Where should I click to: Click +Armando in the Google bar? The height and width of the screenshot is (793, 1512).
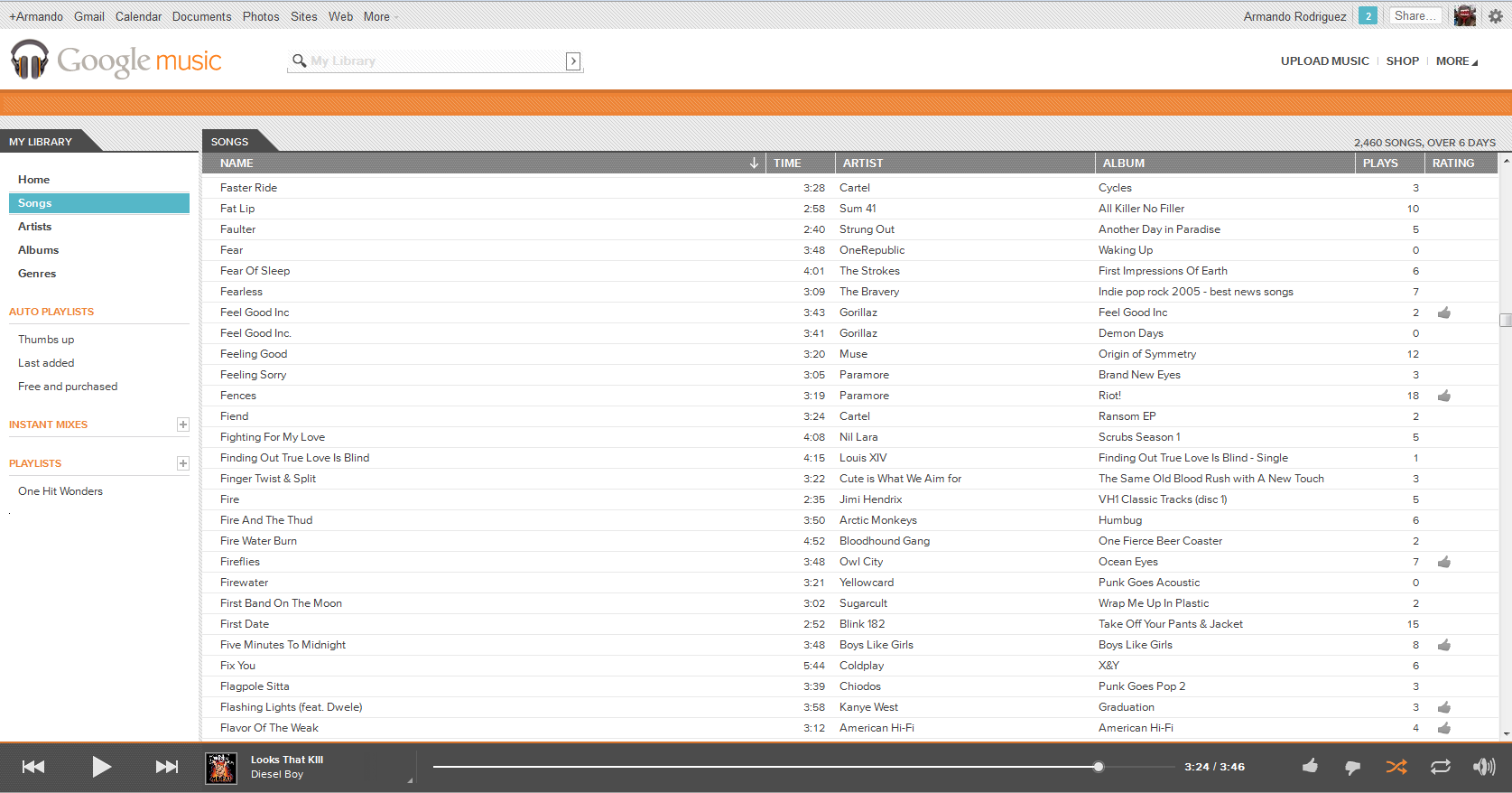(x=36, y=16)
